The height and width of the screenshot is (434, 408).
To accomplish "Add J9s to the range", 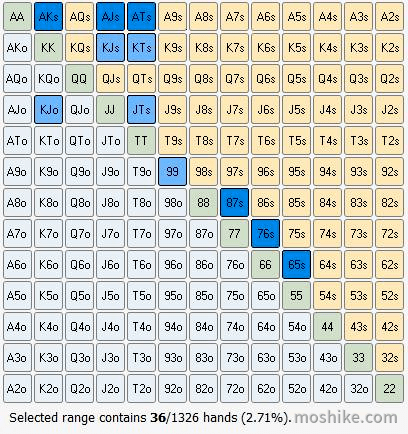I will tap(172, 110).
